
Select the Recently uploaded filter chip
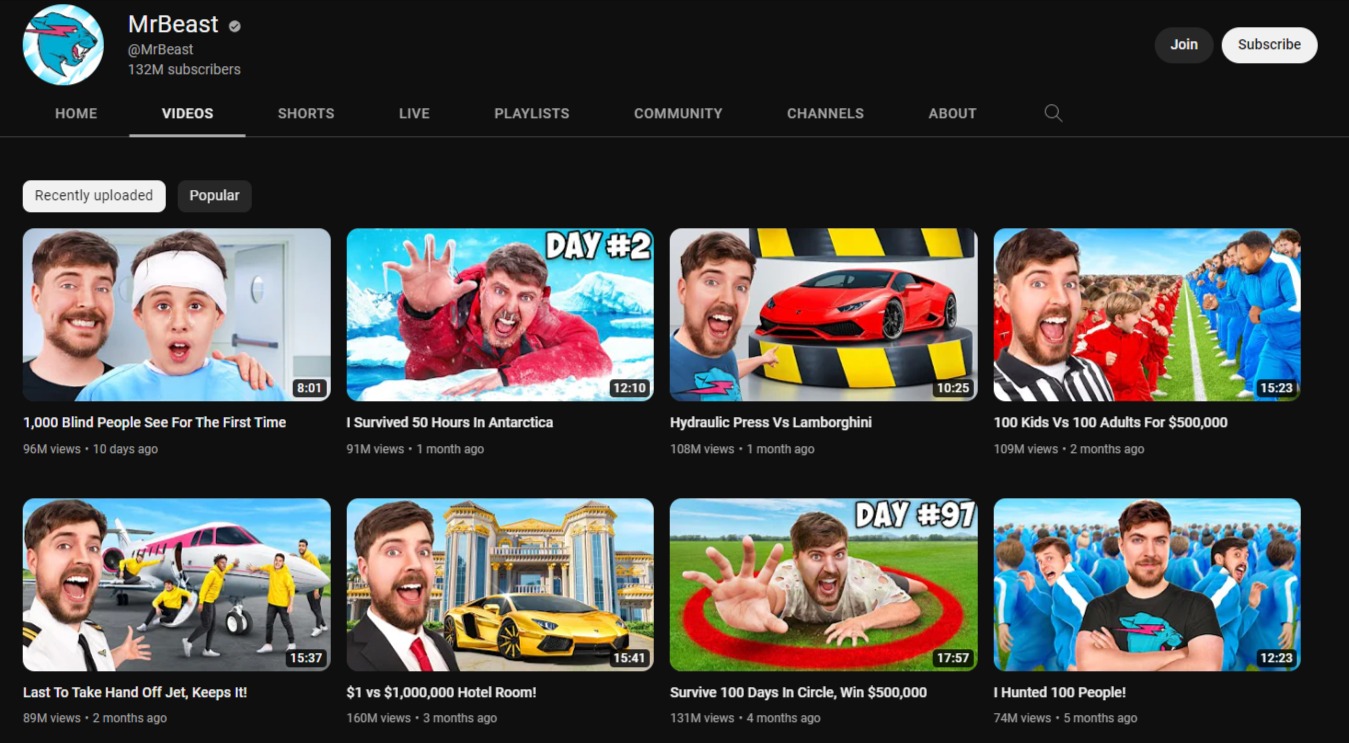pyautogui.click(x=94, y=196)
